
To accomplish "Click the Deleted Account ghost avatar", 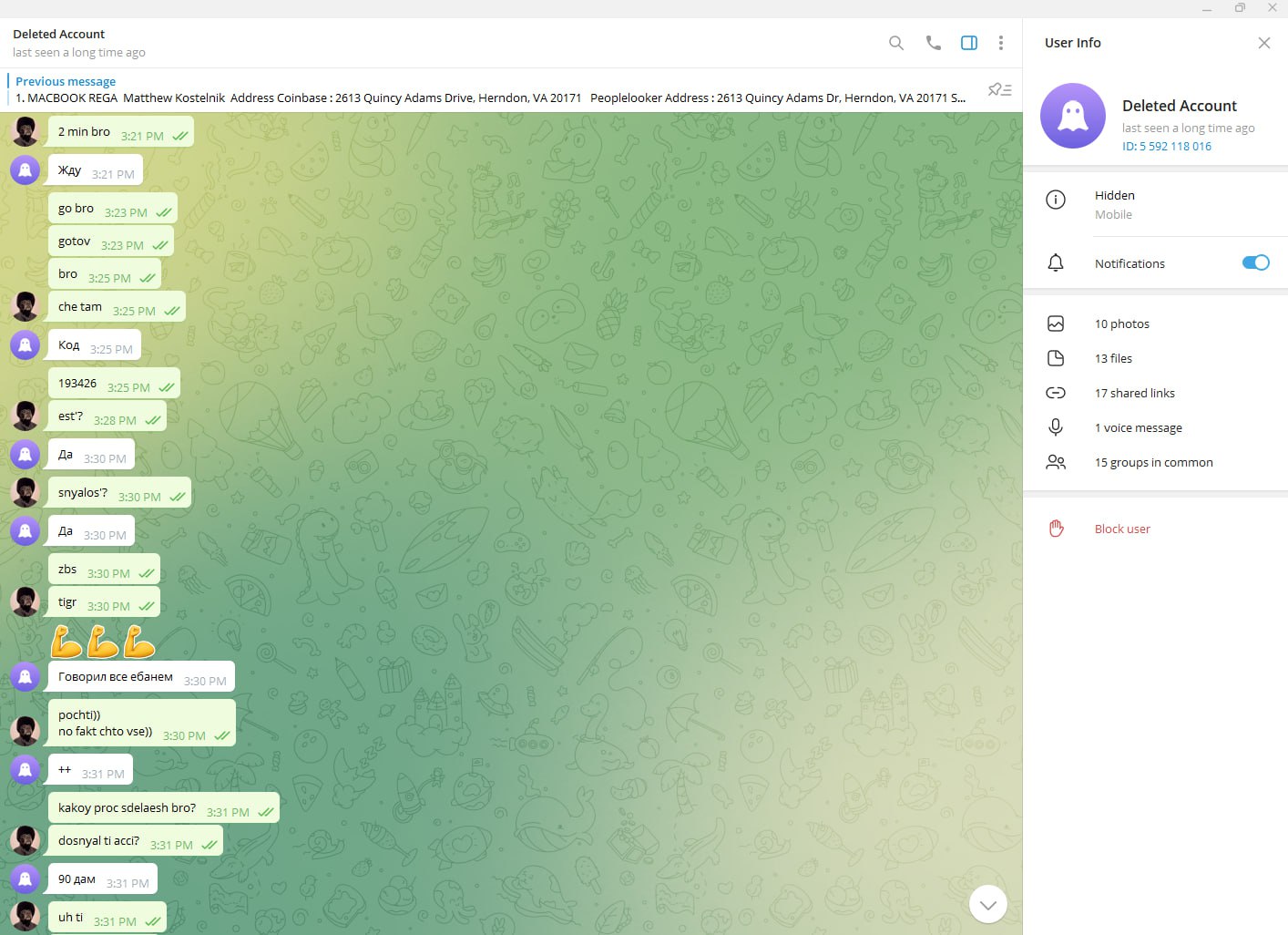I will click(1073, 116).
